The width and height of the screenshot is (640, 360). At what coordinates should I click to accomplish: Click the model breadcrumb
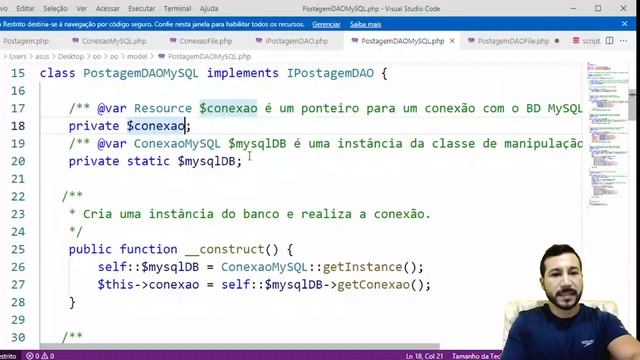[x=137, y=57]
